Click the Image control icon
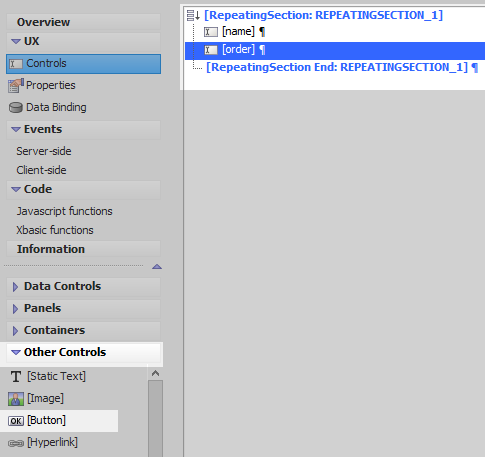 [16, 399]
